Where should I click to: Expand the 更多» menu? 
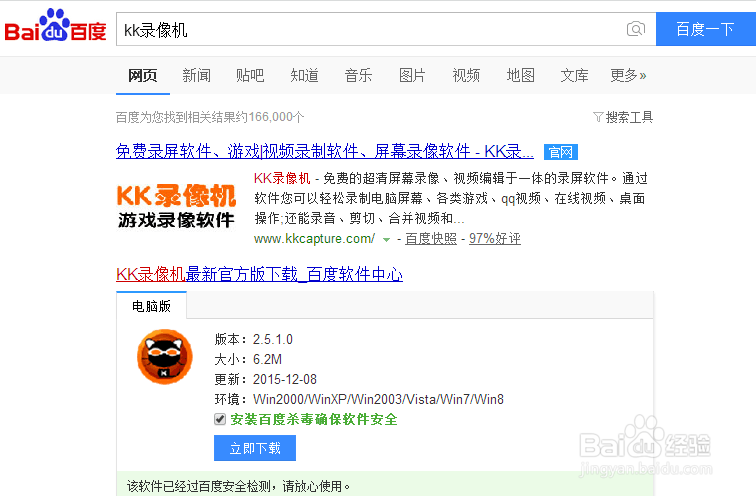click(628, 75)
